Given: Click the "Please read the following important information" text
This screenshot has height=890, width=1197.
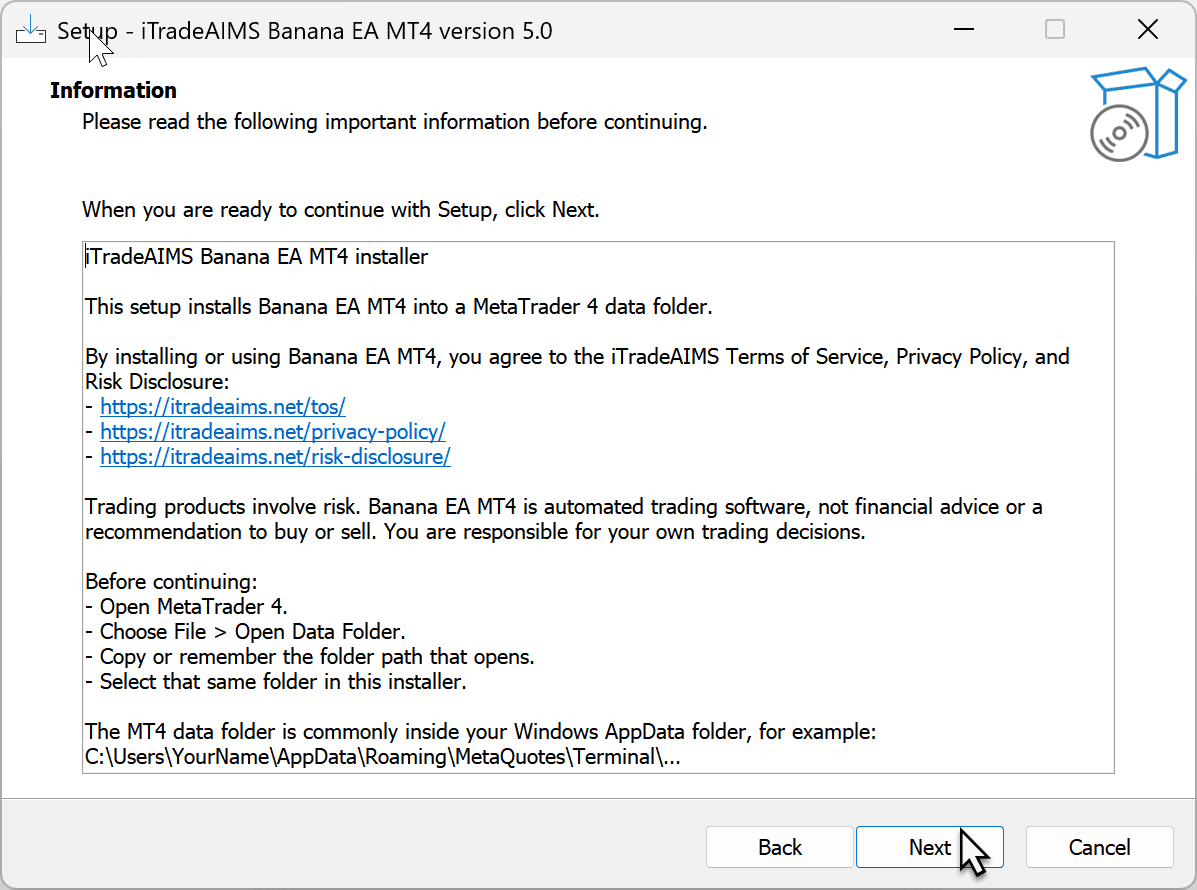Looking at the screenshot, I should coord(395,122).
